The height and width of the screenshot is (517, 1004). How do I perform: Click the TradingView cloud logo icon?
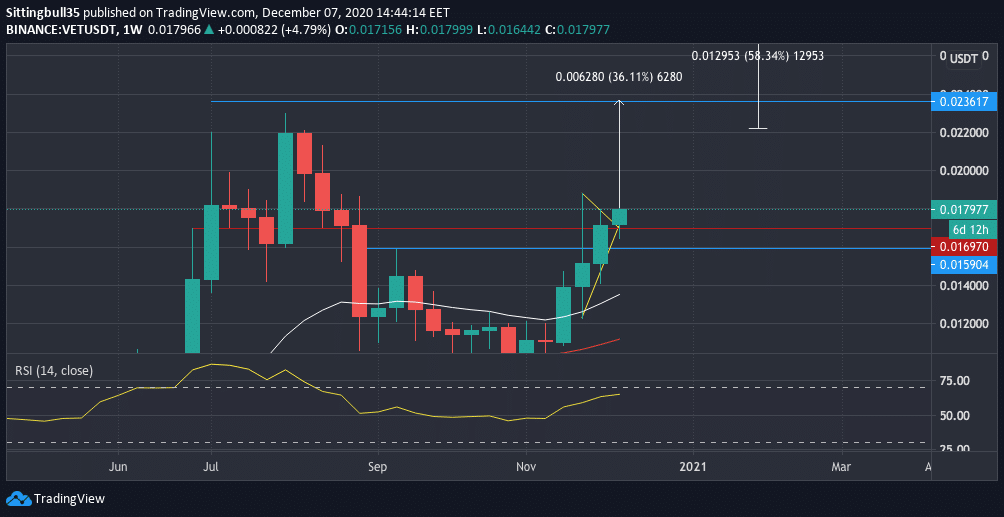pyautogui.click(x=18, y=498)
